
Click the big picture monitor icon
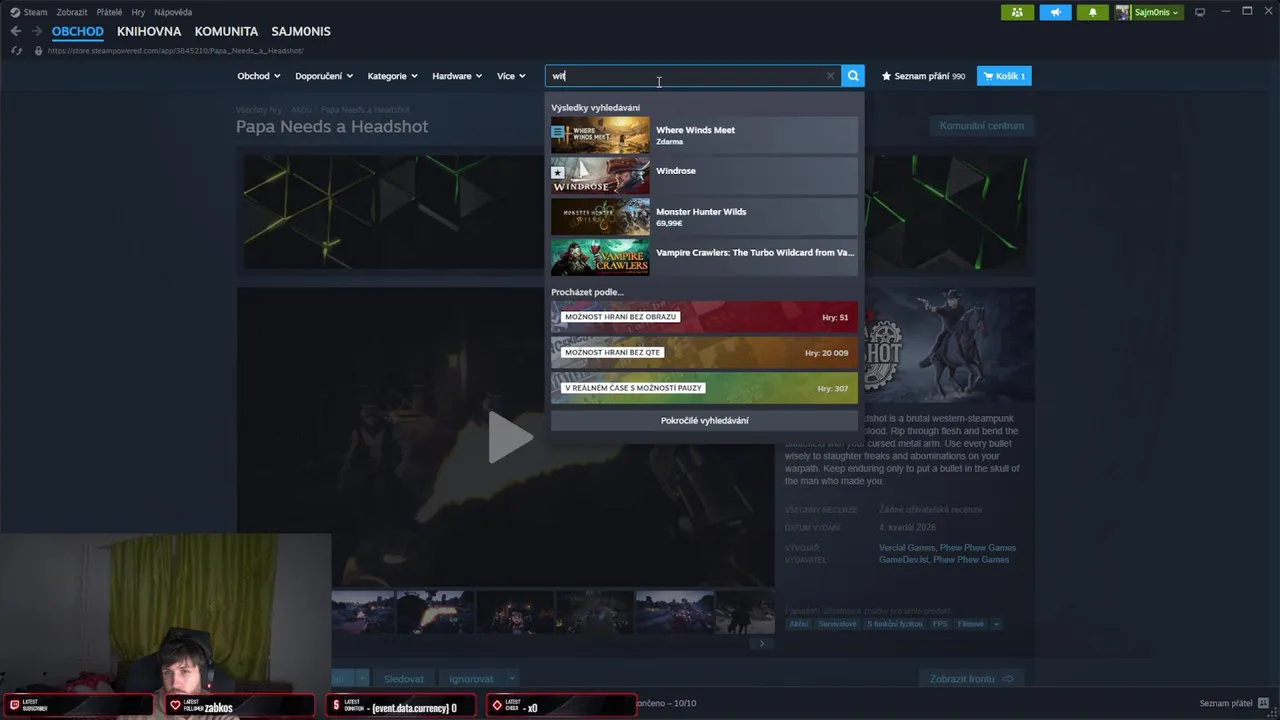click(1200, 12)
